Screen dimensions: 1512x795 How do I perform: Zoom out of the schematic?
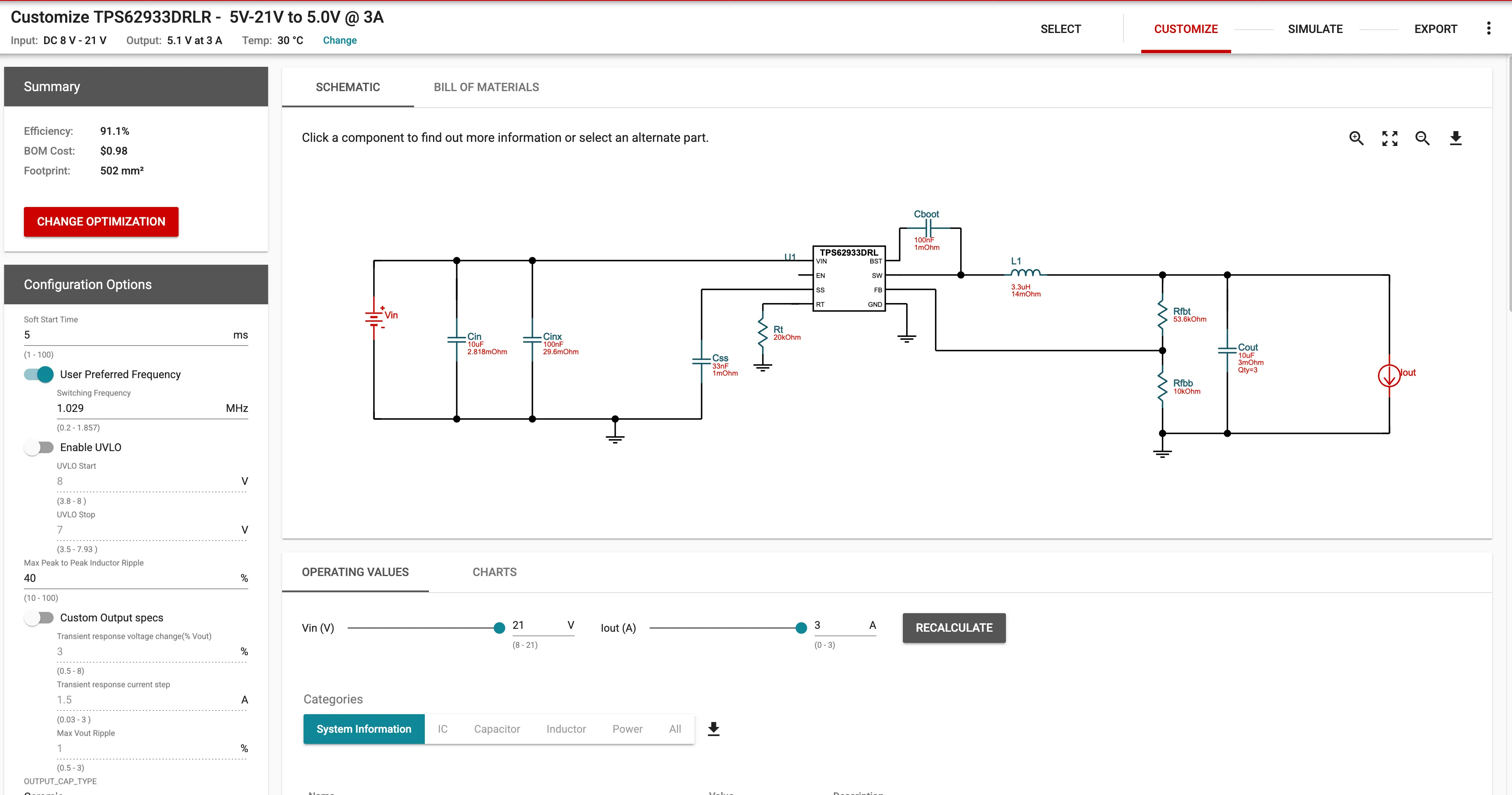pos(1422,138)
